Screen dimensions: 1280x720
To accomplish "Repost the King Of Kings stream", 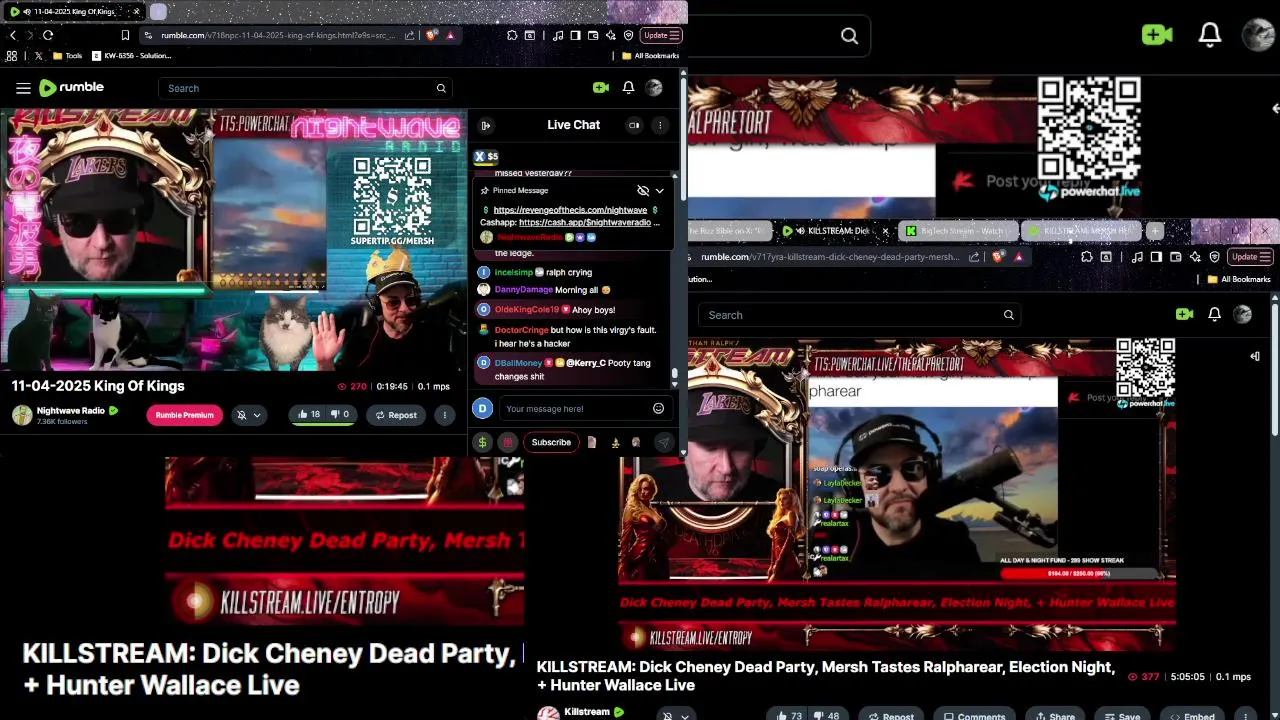I will click(396, 415).
